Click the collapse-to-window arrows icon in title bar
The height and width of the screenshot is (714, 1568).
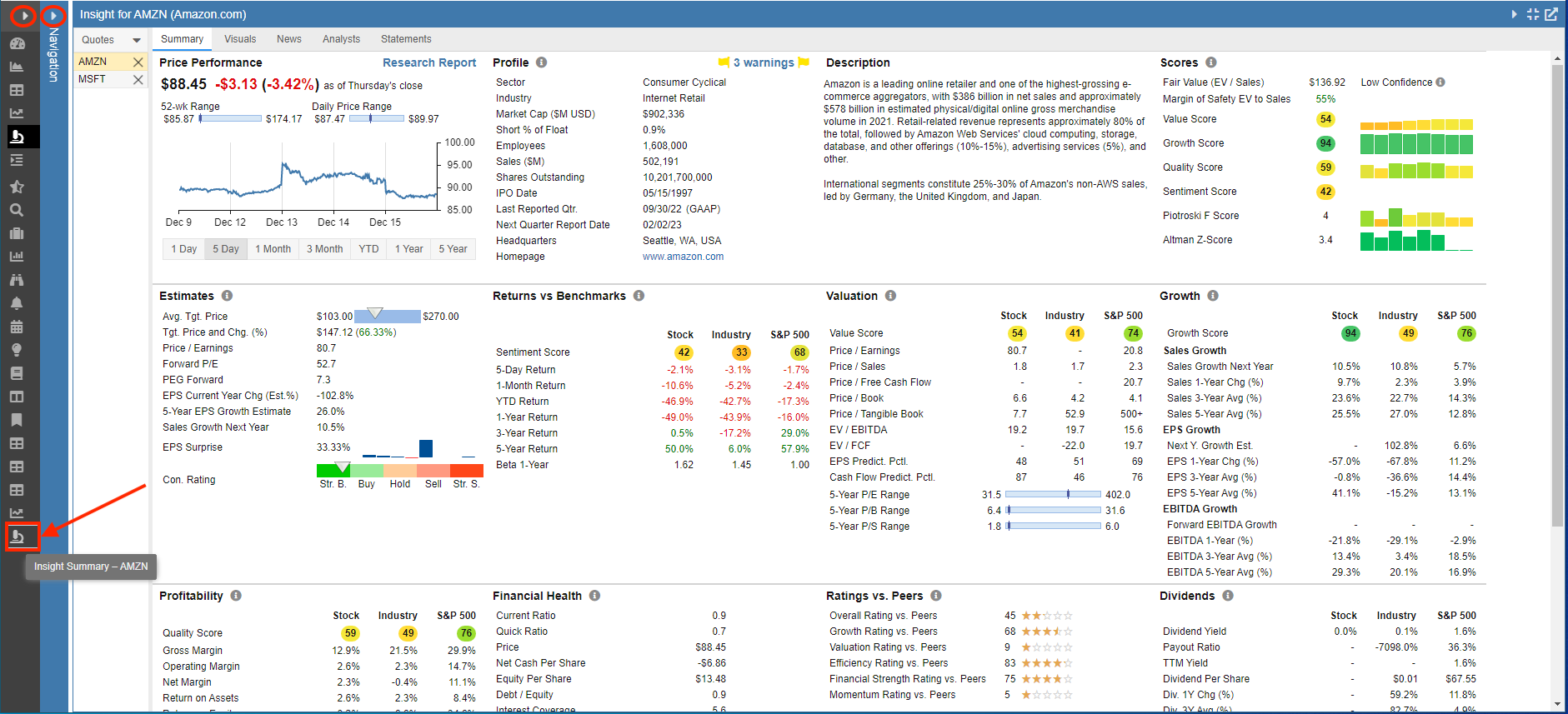click(x=1533, y=14)
